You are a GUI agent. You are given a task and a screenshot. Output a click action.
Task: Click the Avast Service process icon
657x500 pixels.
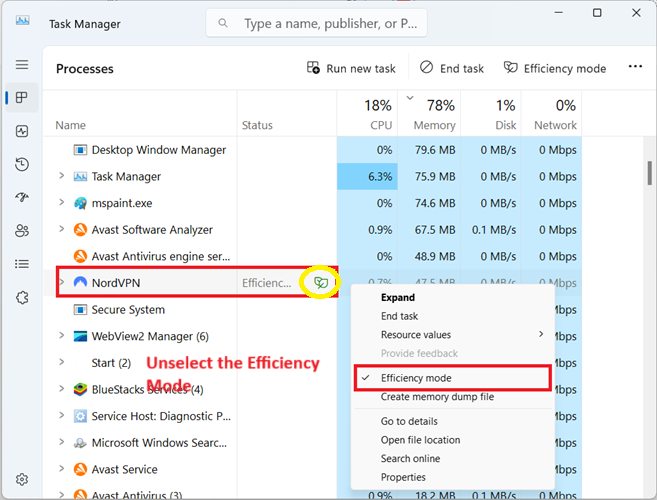pyautogui.click(x=80, y=469)
